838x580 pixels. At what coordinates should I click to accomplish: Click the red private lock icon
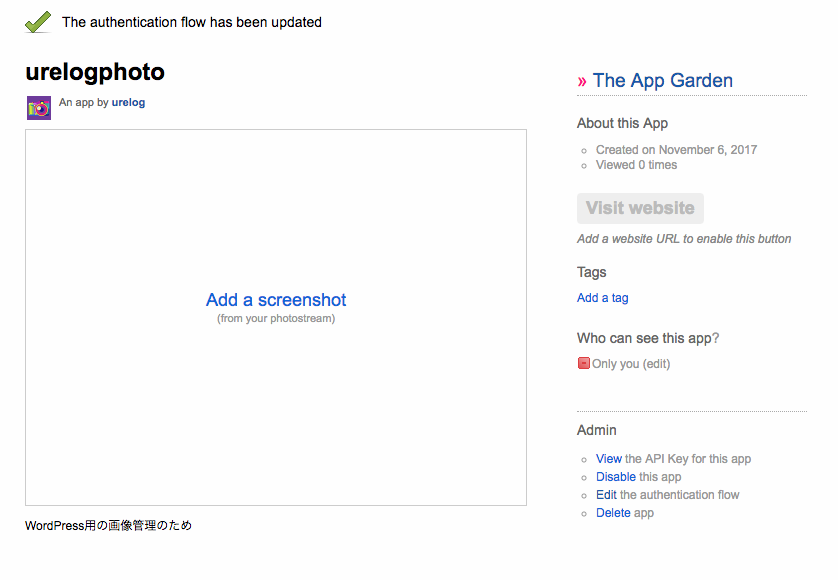tap(584, 364)
